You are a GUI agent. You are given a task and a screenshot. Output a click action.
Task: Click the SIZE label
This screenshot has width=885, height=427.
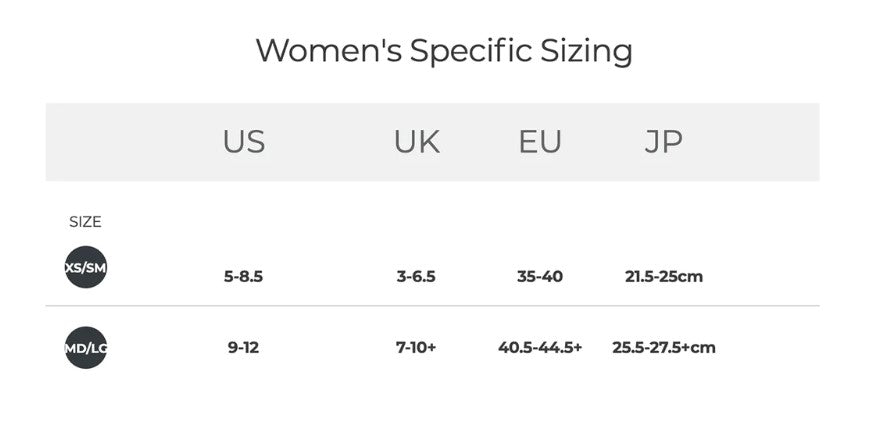pyautogui.click(x=85, y=222)
